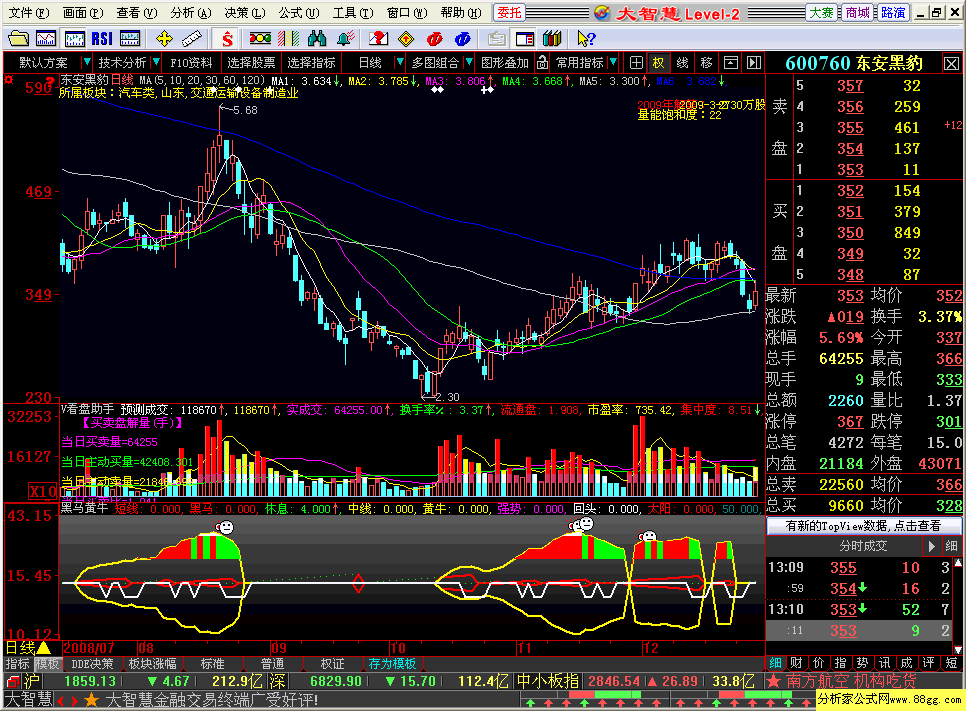The width and height of the screenshot is (966, 711).
Task: Open the books library icon
Action: click(553, 39)
